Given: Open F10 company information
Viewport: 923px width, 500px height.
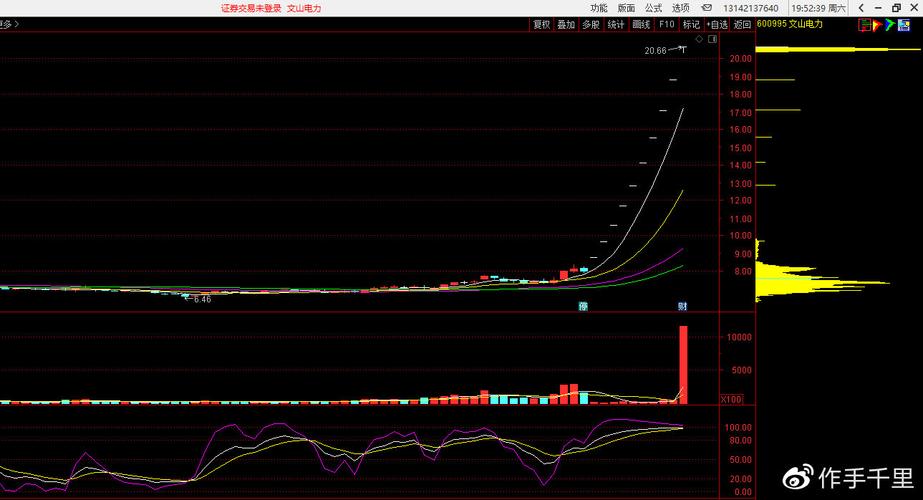Looking at the screenshot, I should tap(666, 24).
